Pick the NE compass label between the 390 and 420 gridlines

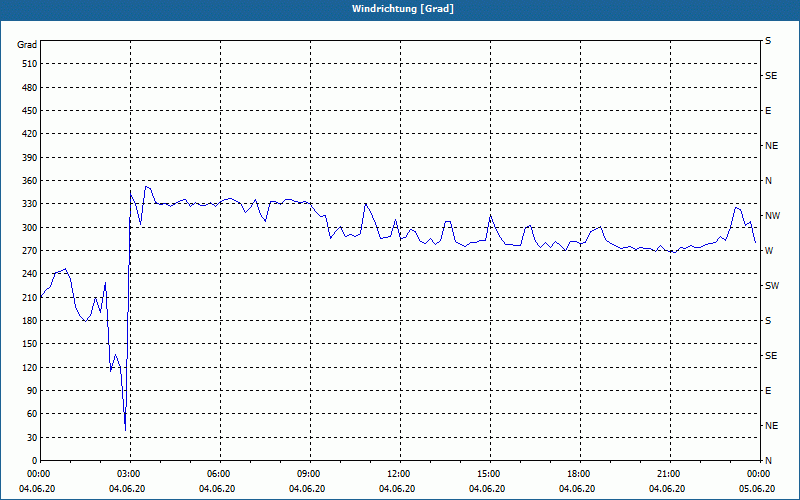[771, 146]
